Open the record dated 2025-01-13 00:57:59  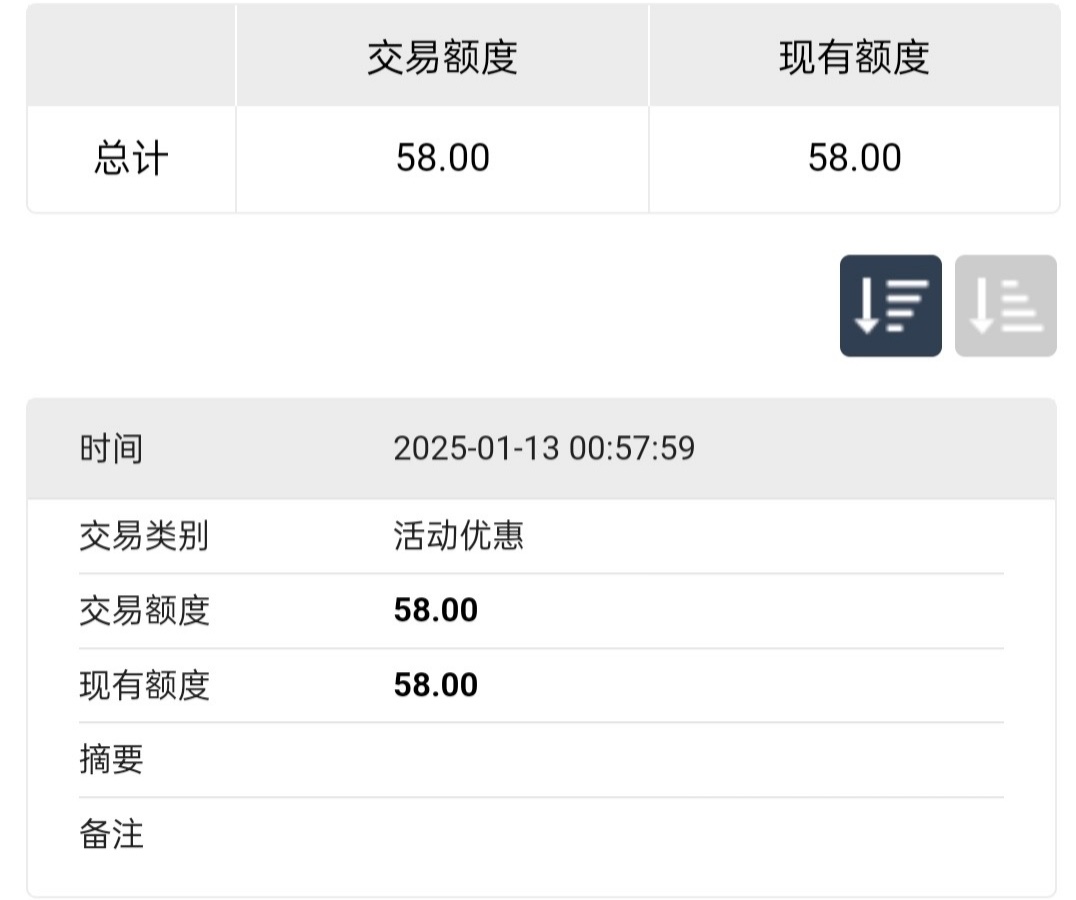pos(544,448)
